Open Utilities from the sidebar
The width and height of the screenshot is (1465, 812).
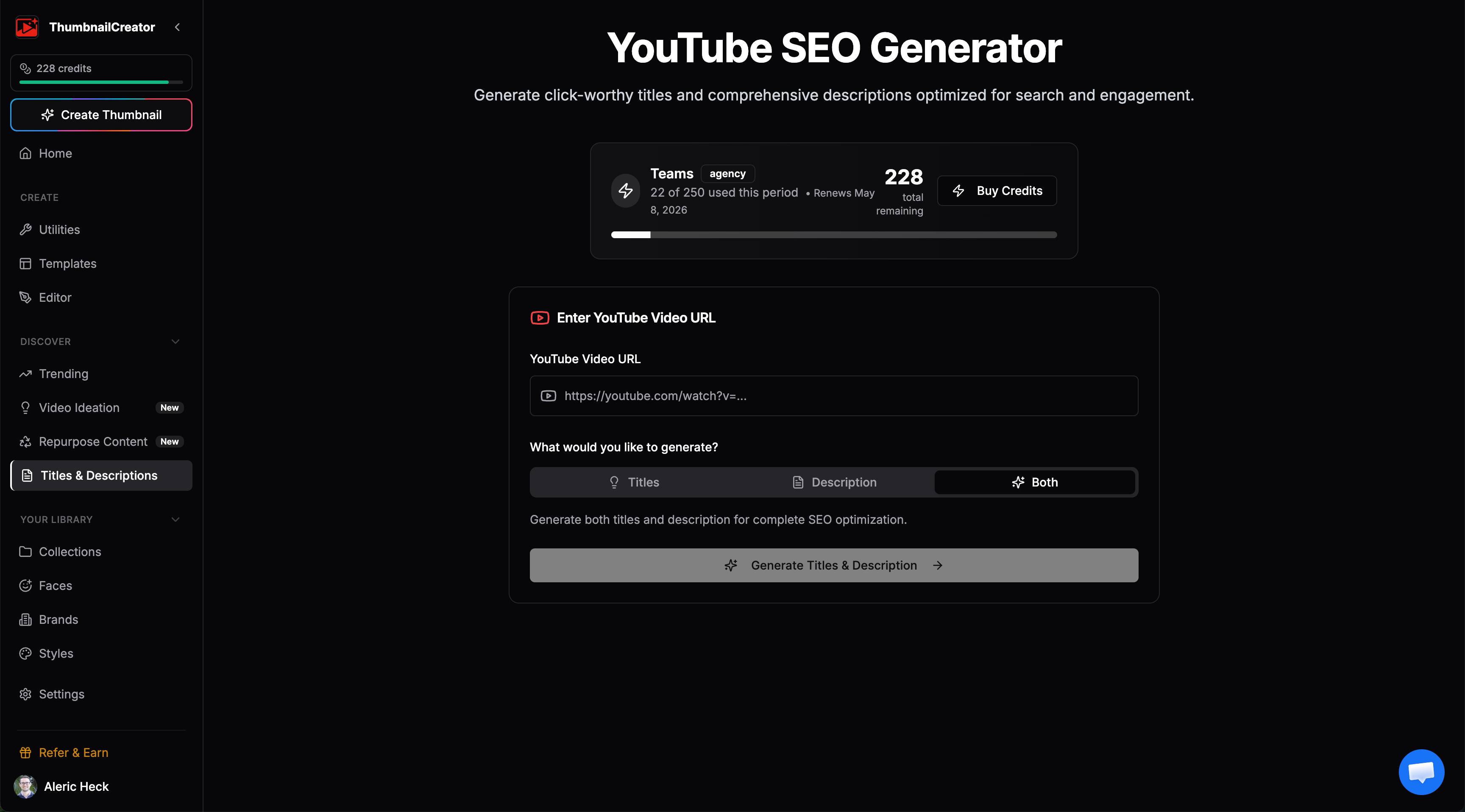coord(101,230)
